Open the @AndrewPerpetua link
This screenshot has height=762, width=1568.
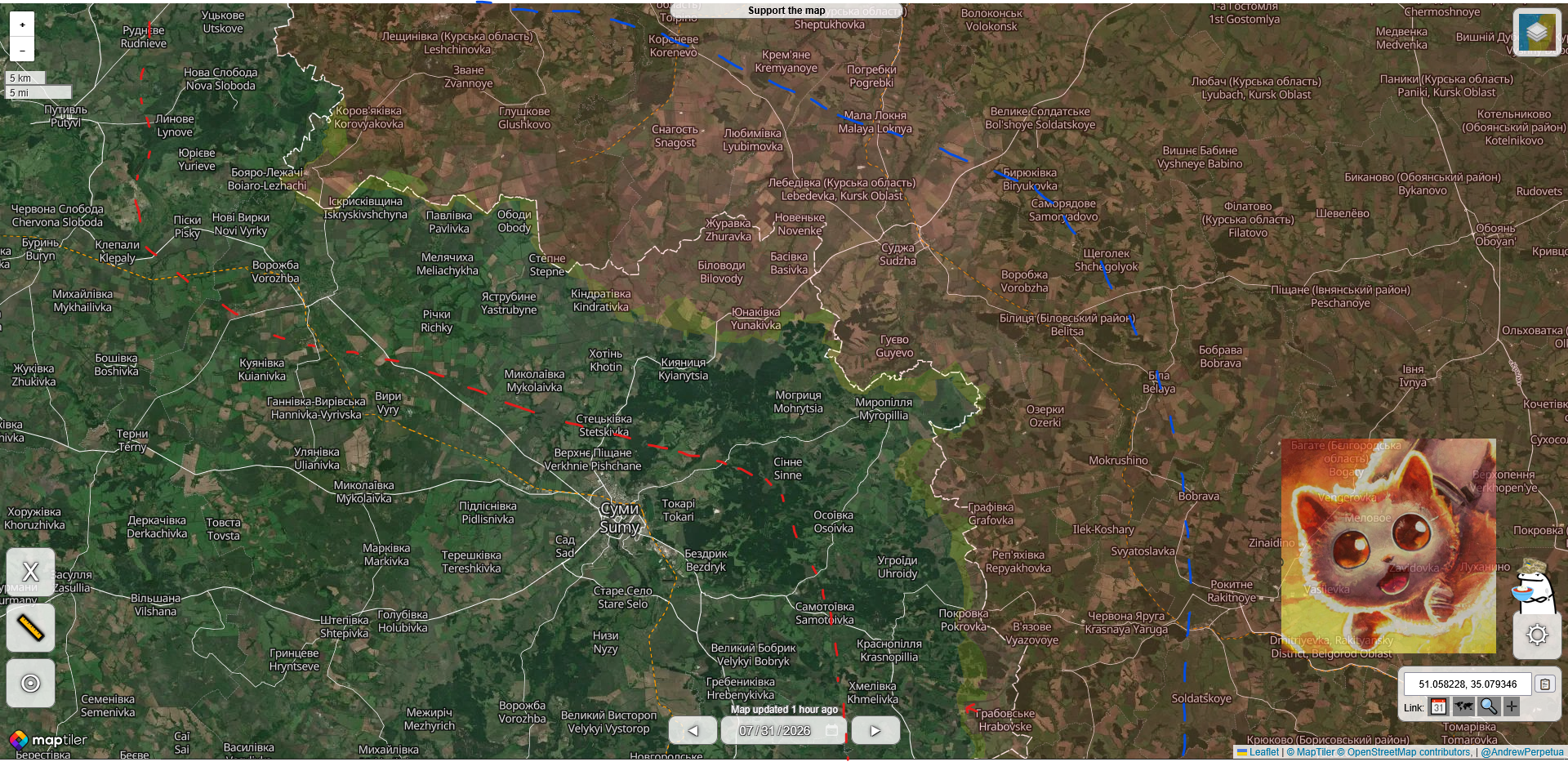point(1522,752)
